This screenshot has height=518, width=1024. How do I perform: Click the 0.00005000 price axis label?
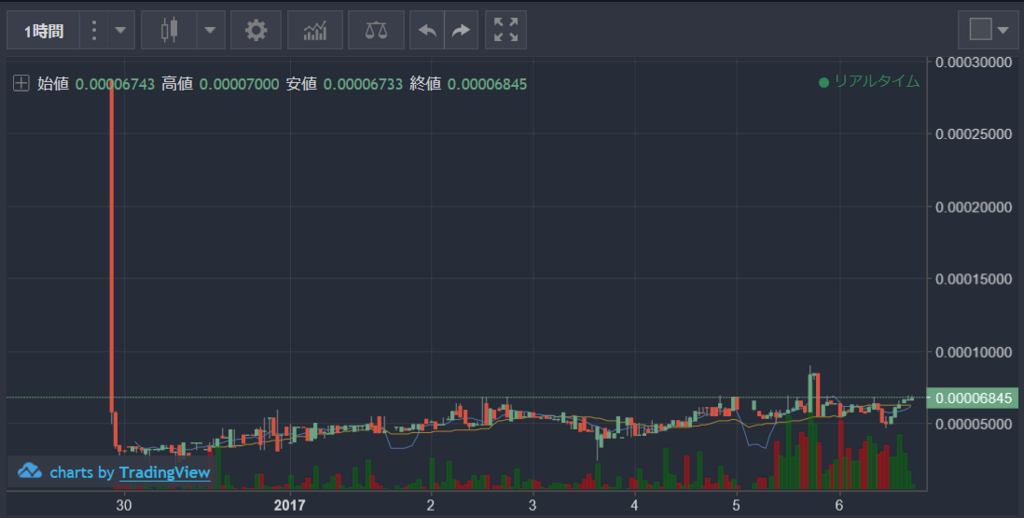974,424
